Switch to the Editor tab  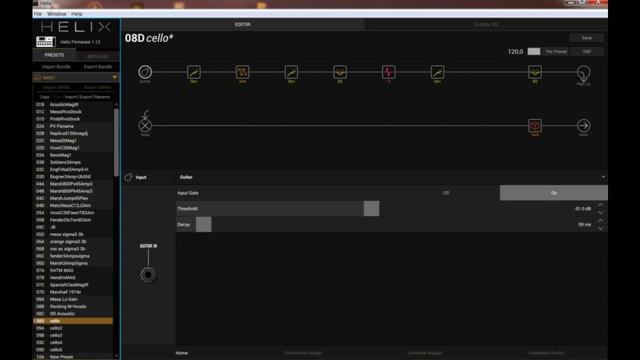pos(242,24)
